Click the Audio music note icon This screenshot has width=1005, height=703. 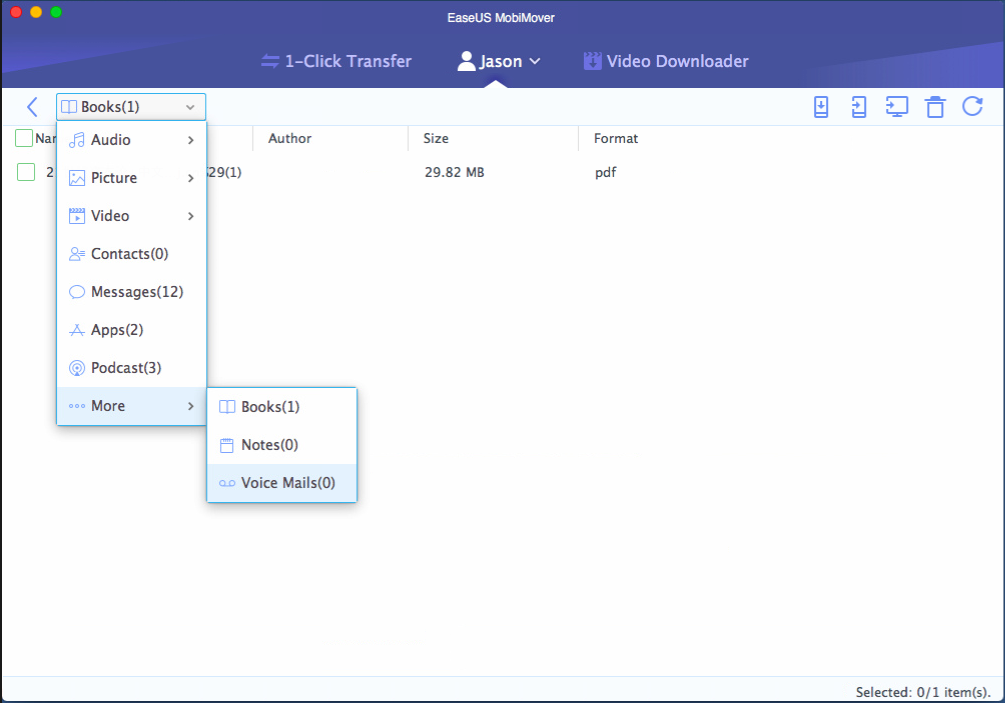76,140
